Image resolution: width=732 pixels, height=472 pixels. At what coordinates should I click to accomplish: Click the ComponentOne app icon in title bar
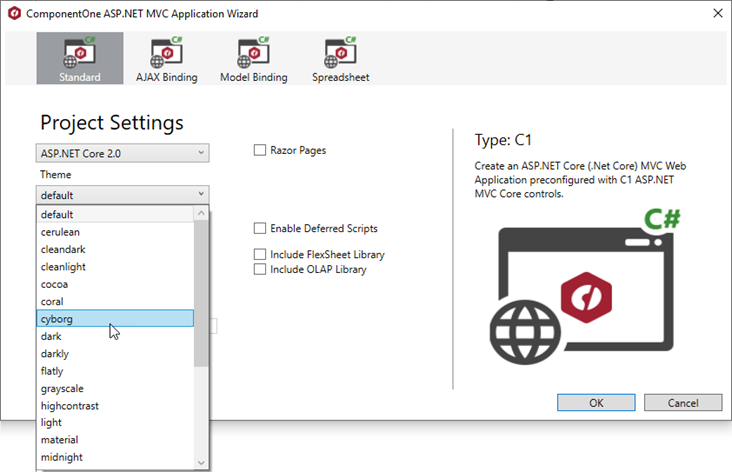pos(14,13)
